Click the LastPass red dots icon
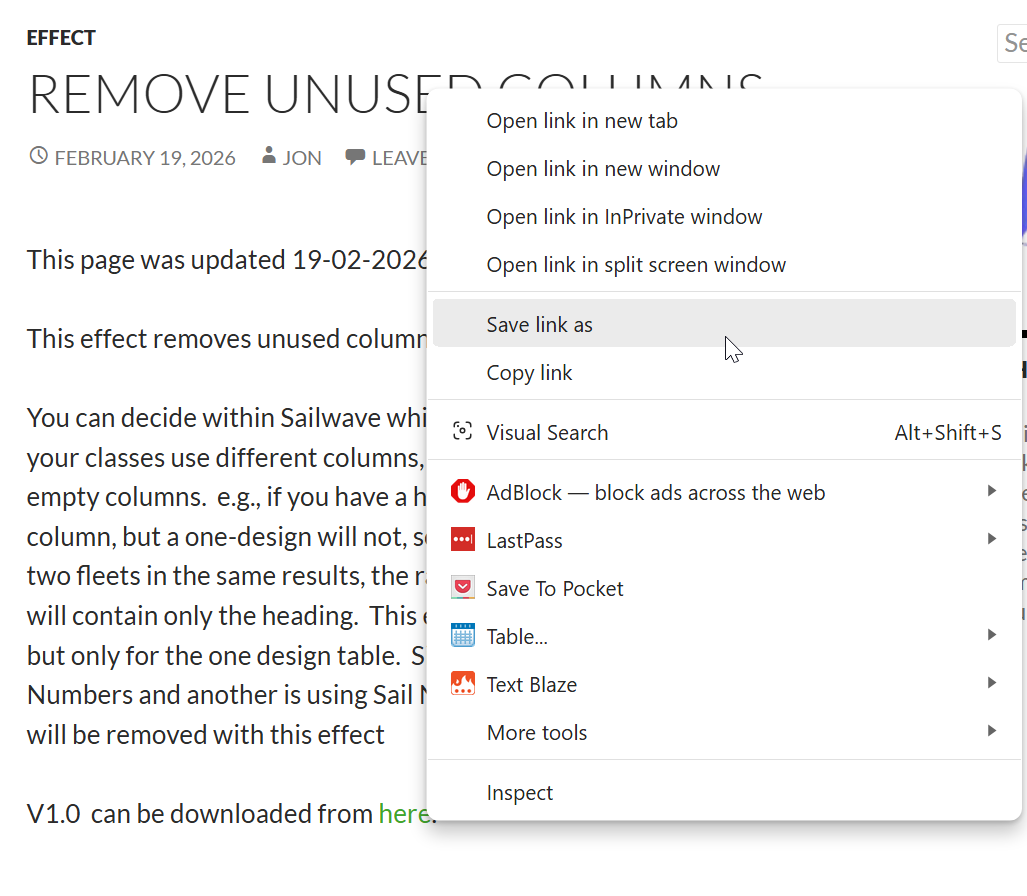The height and width of the screenshot is (896, 1027). click(462, 540)
